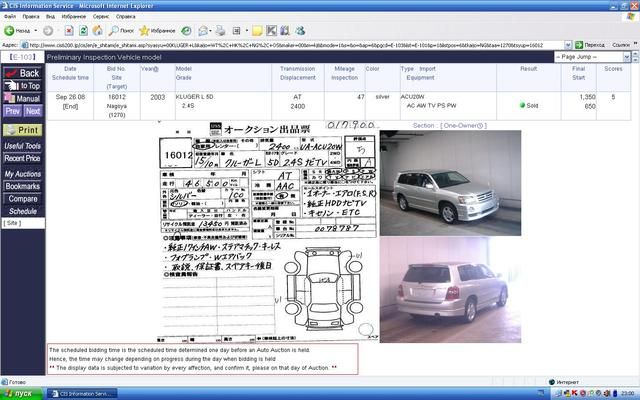Open the Bookmarks sidebar link
This screenshot has width=640, height=400.
click(22, 187)
